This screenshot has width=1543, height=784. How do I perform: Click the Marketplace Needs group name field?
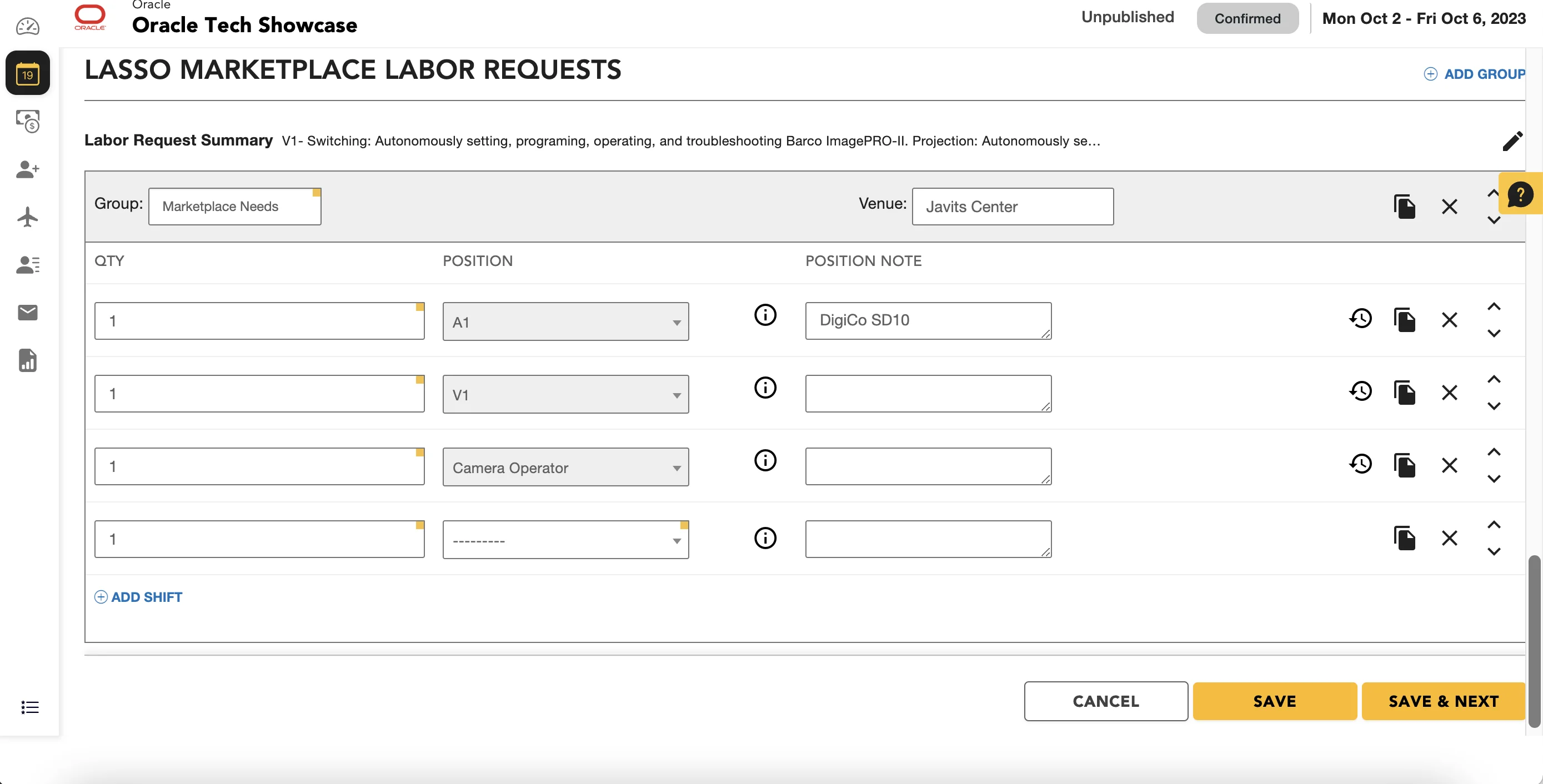[235, 207]
